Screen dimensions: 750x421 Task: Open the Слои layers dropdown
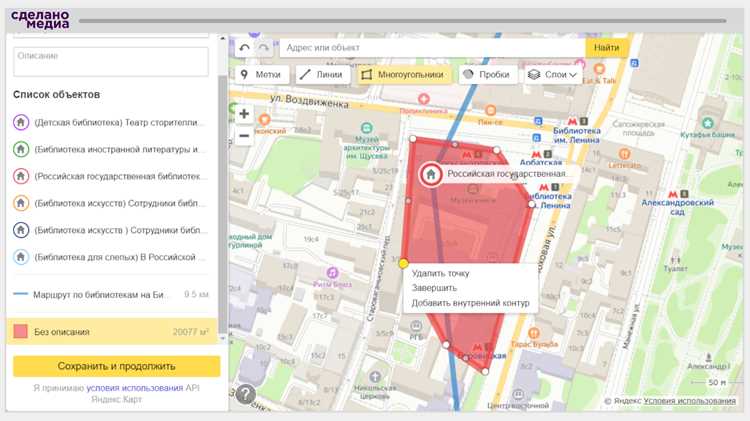click(x=553, y=75)
